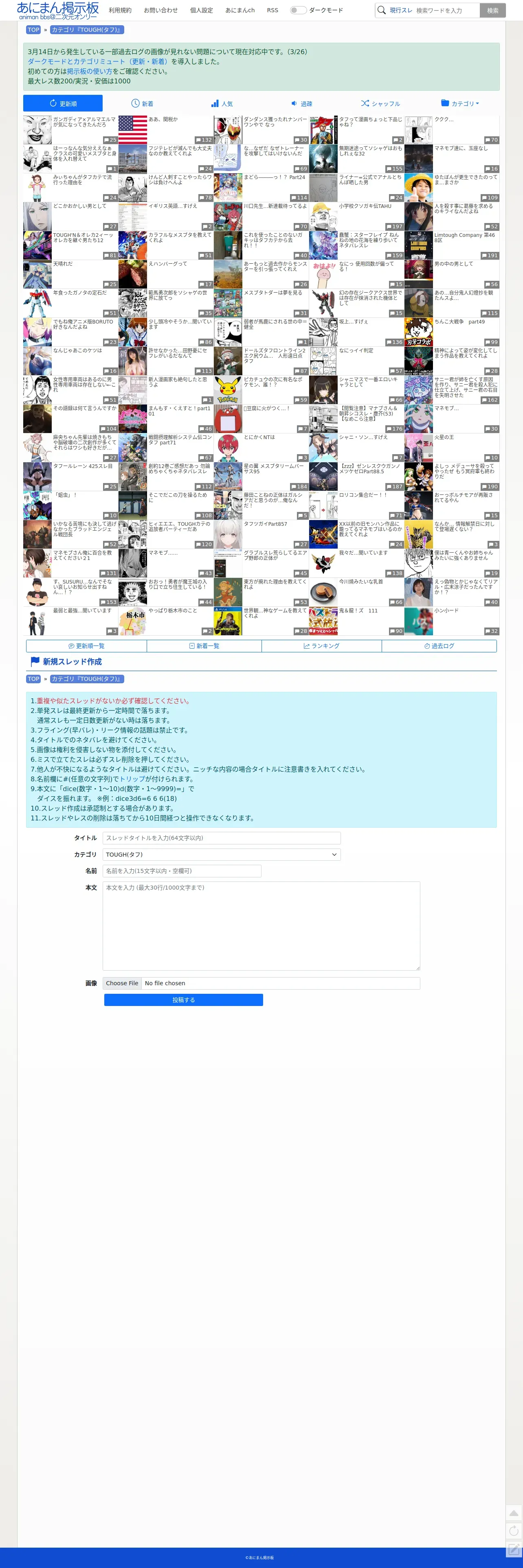Click the 新規スレッド作成 heading
The height and width of the screenshot is (1568, 523).
[x=72, y=662]
